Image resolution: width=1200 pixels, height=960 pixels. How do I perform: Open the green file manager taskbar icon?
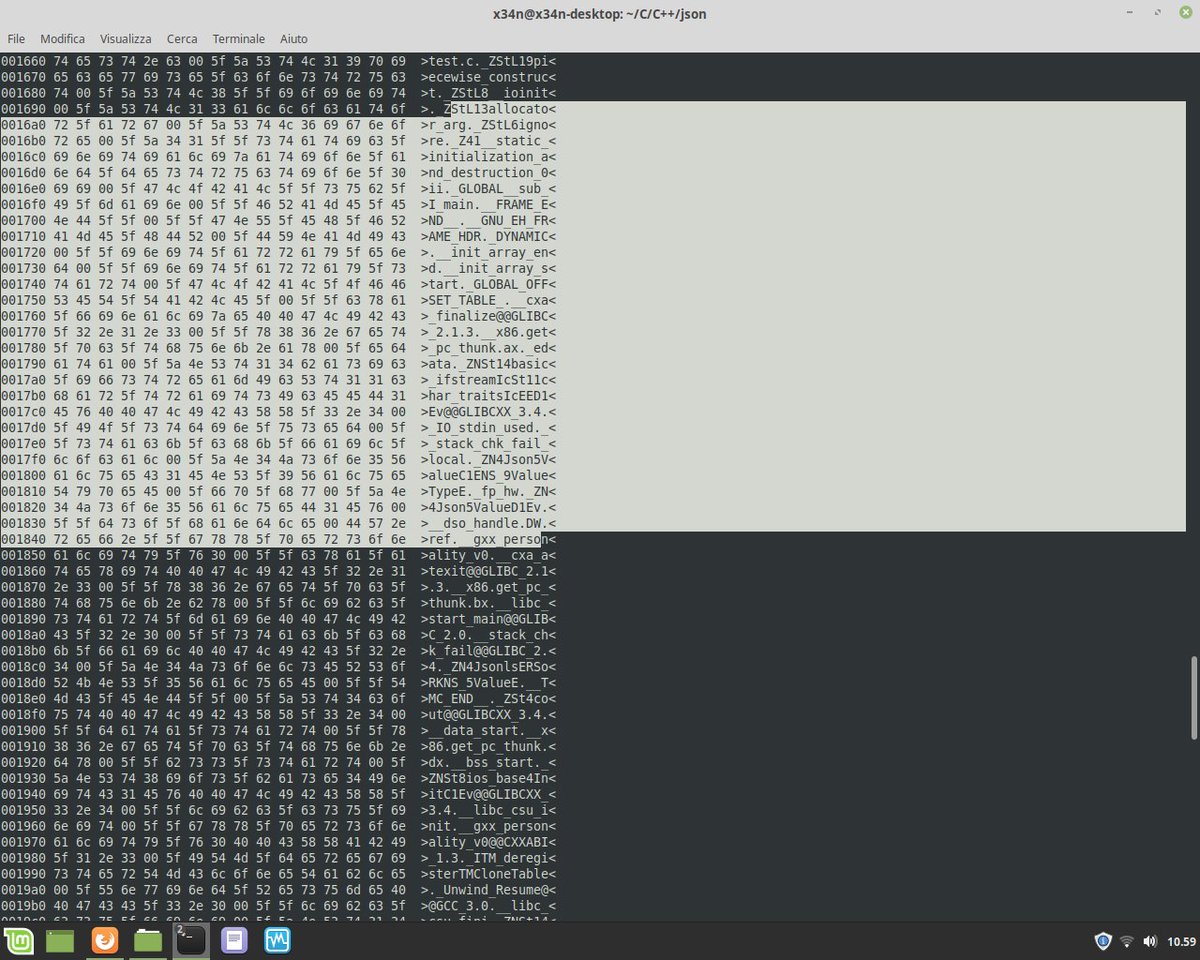[x=147, y=940]
